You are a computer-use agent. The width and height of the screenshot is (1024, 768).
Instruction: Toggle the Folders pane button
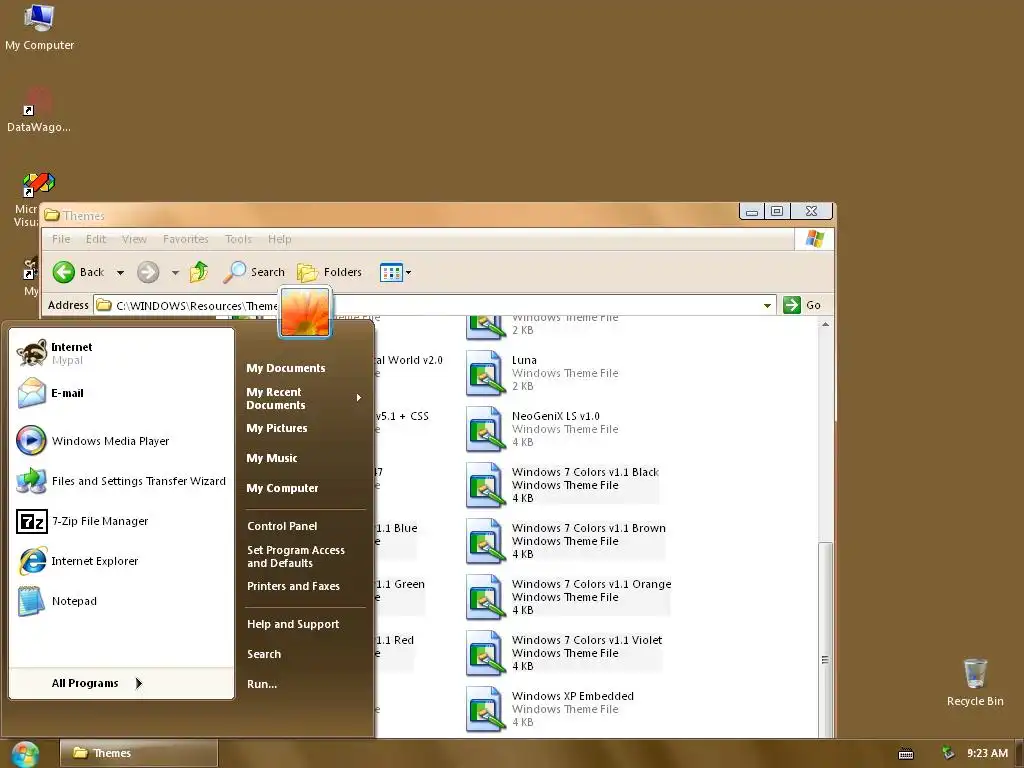coord(329,272)
